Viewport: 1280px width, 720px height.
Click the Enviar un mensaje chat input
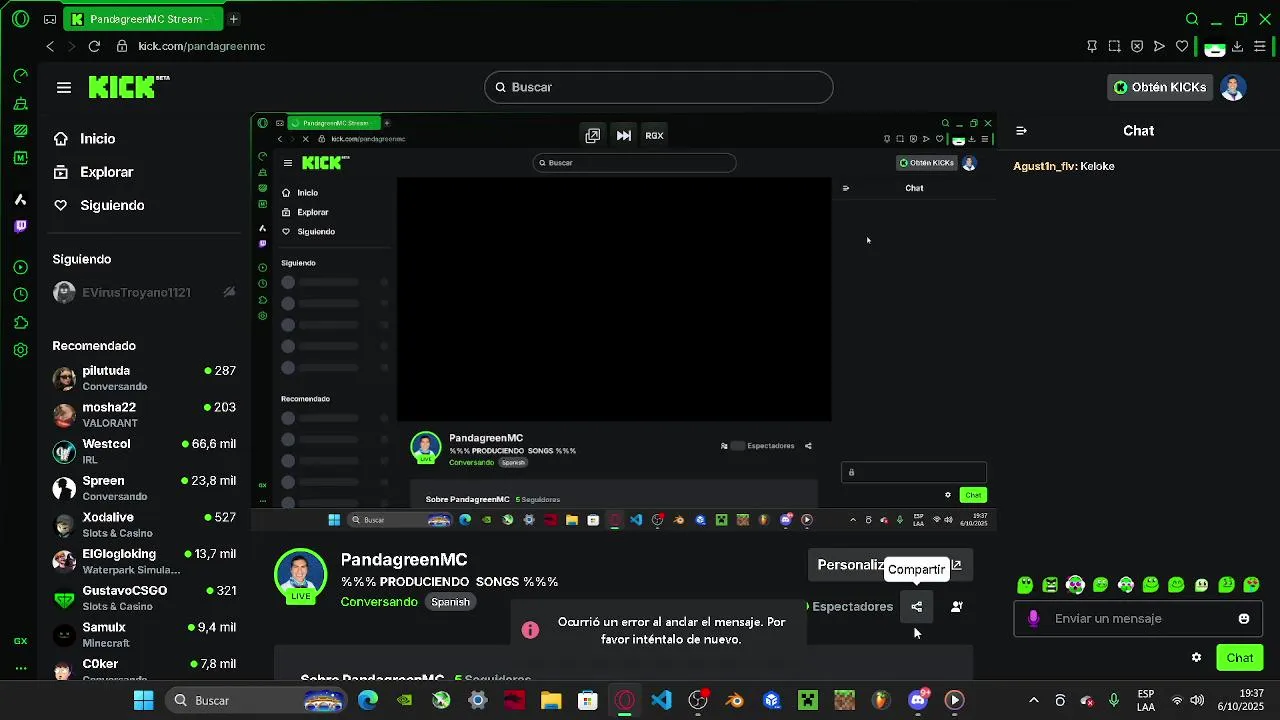1138,619
